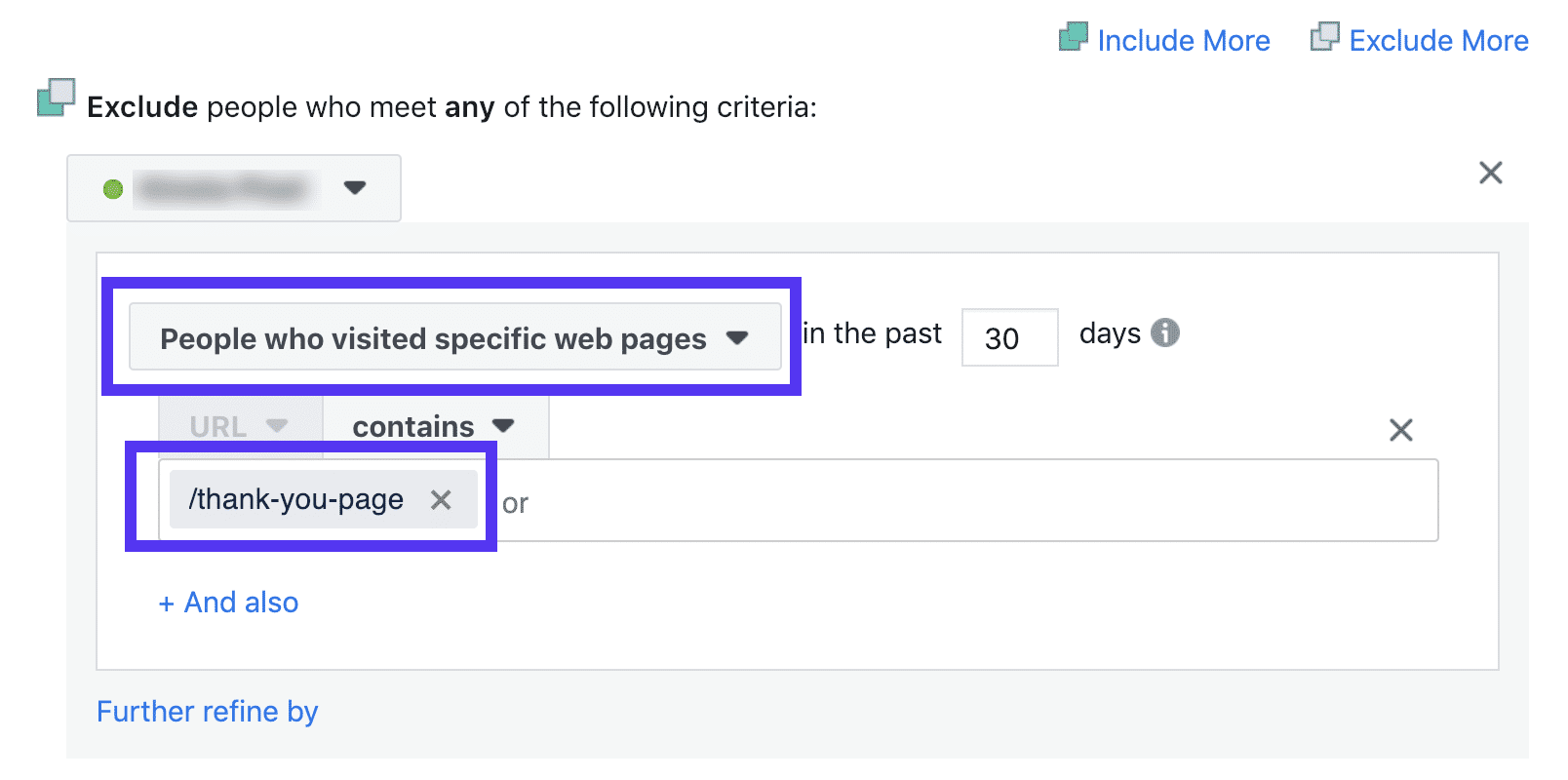Click the info icon next to days
This screenshot has width=1568, height=780.
pos(1166,332)
